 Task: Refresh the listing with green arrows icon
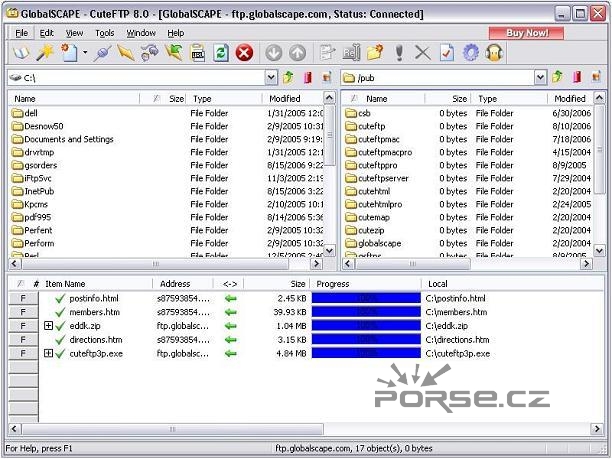pyautogui.click(x=221, y=53)
